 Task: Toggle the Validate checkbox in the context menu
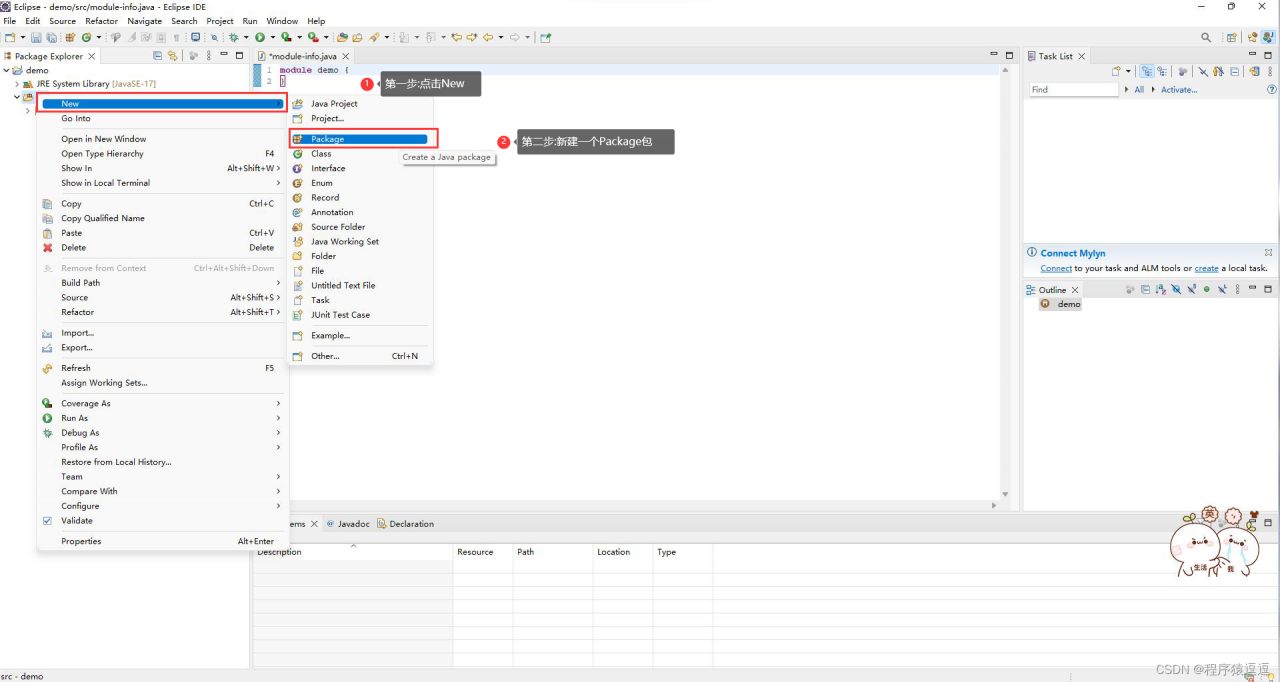coord(47,520)
